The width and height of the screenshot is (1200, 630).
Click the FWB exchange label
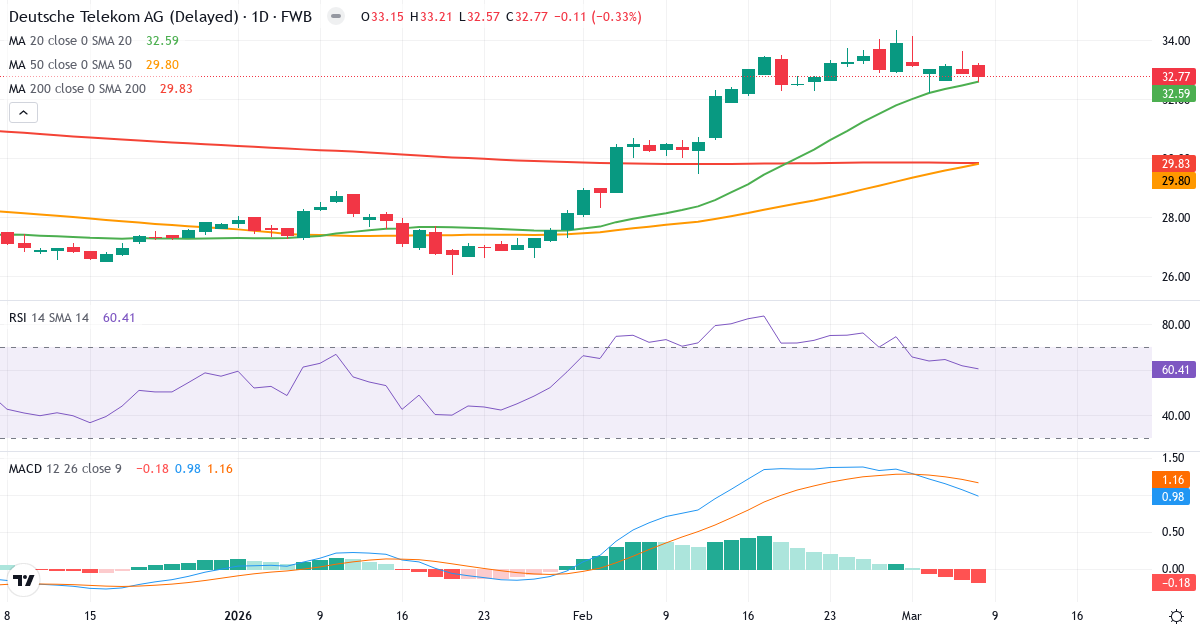pos(297,16)
